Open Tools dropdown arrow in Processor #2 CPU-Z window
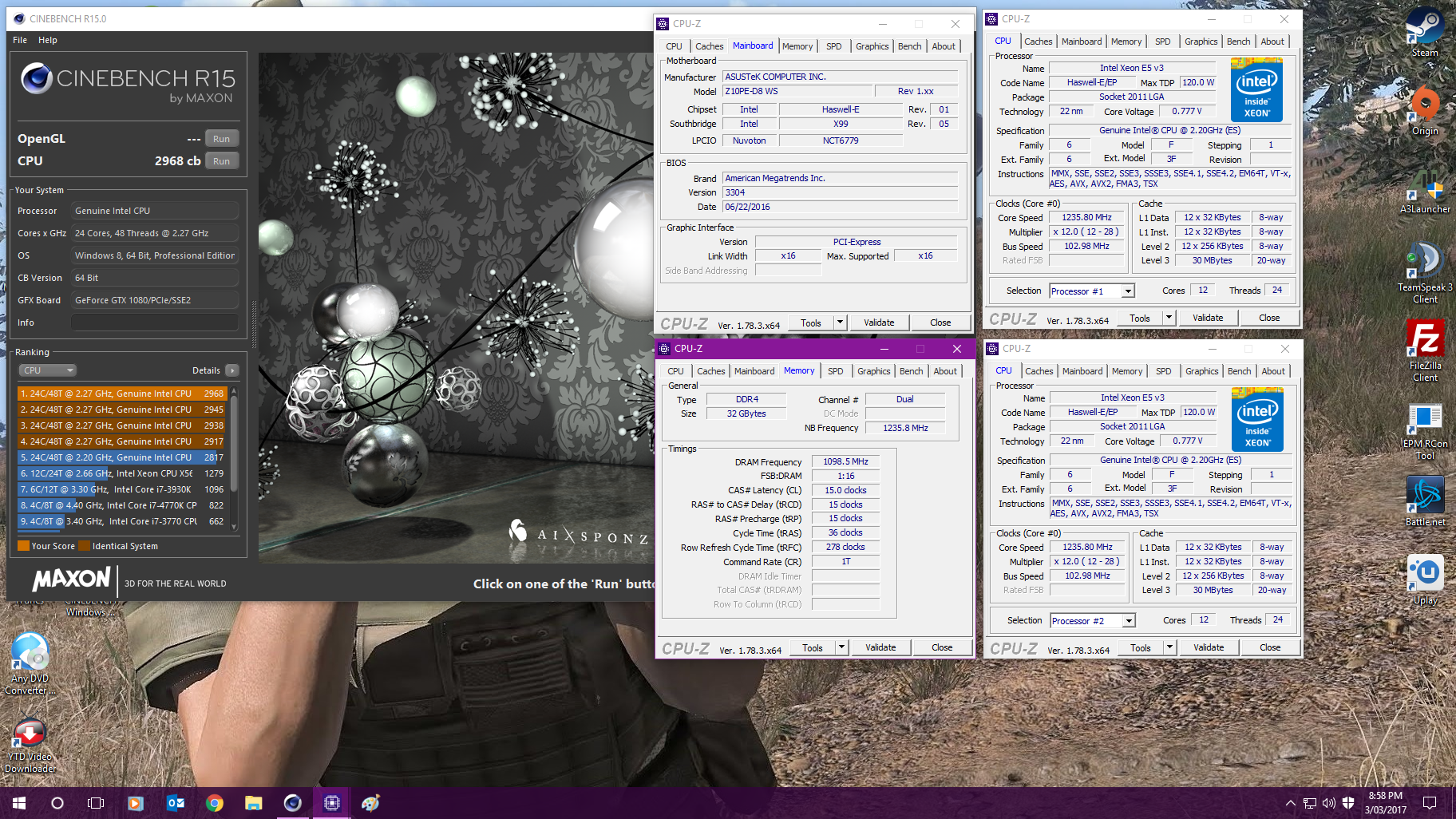 tap(1169, 647)
